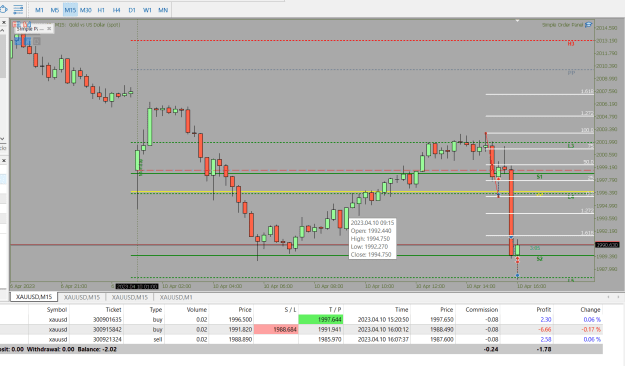The width and height of the screenshot is (625, 366).
Task: Click the PP pivot point line label
Action: tap(571, 73)
